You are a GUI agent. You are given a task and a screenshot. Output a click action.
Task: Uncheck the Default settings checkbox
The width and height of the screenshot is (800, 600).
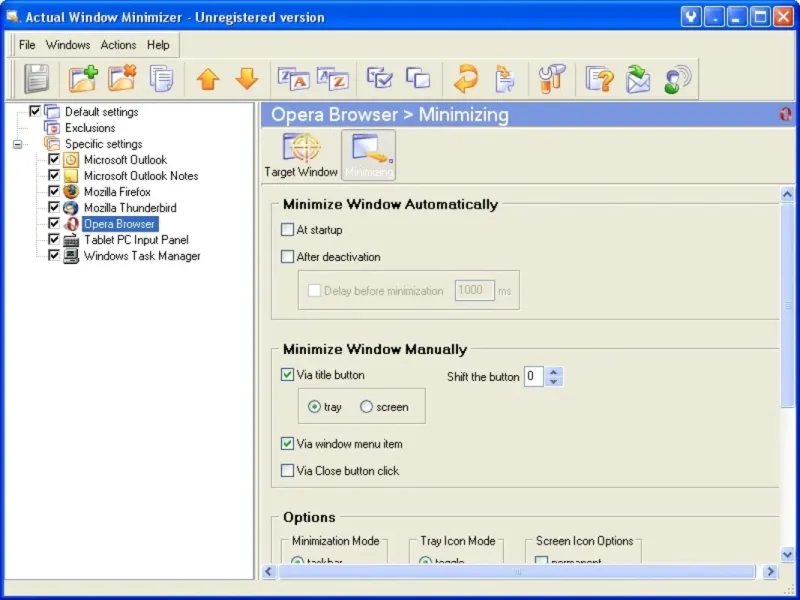pyautogui.click(x=35, y=111)
